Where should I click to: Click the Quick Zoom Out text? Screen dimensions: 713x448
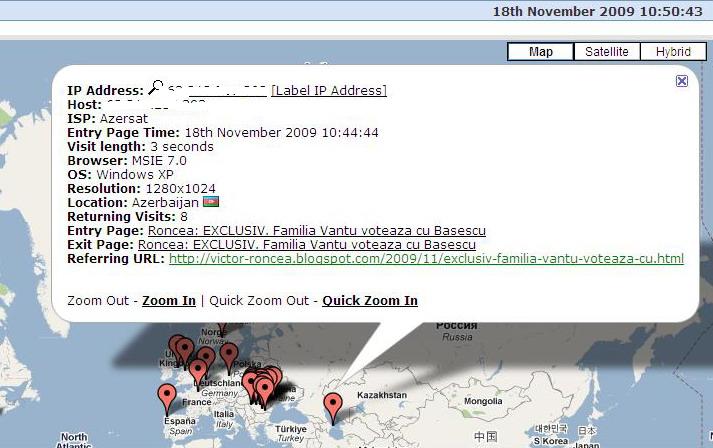(x=259, y=301)
